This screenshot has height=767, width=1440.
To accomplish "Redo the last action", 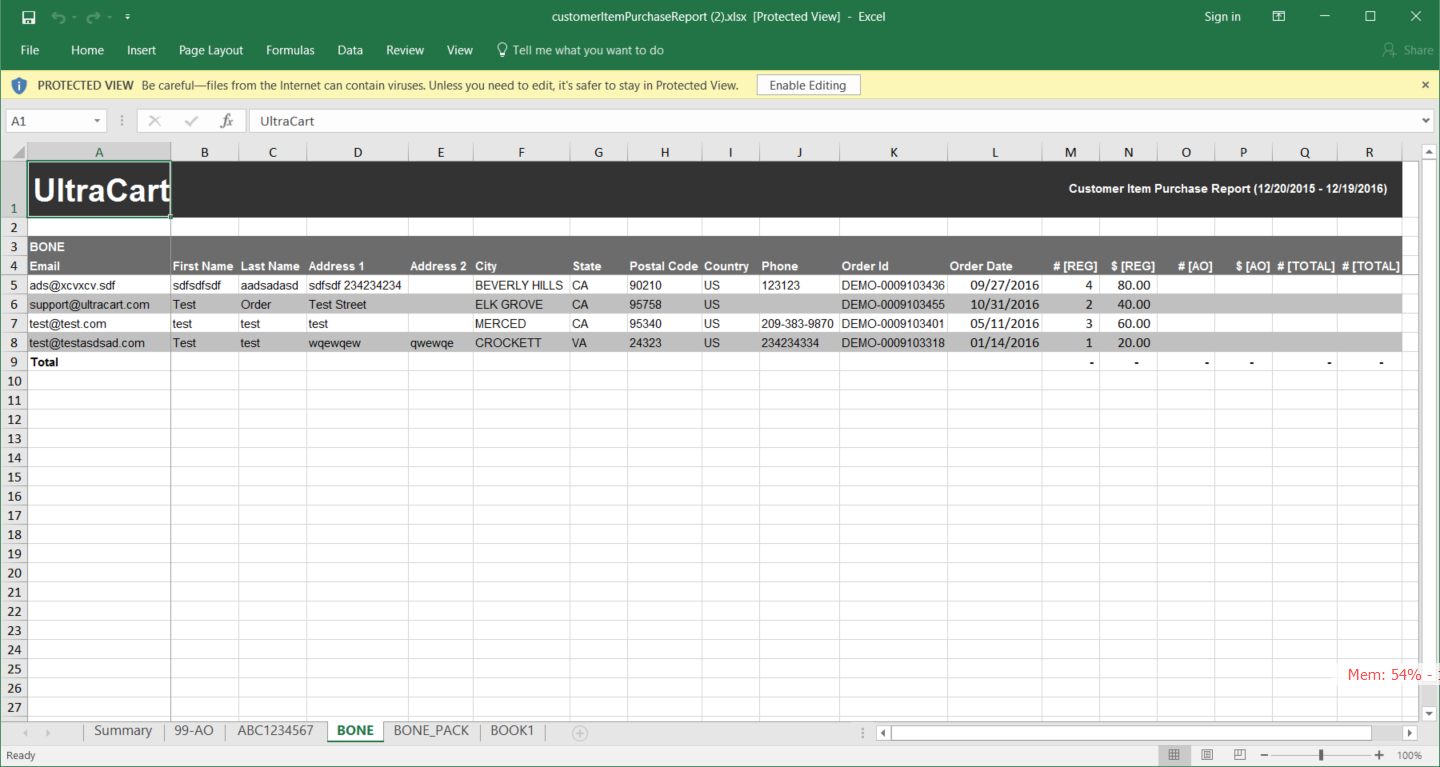I will point(93,17).
